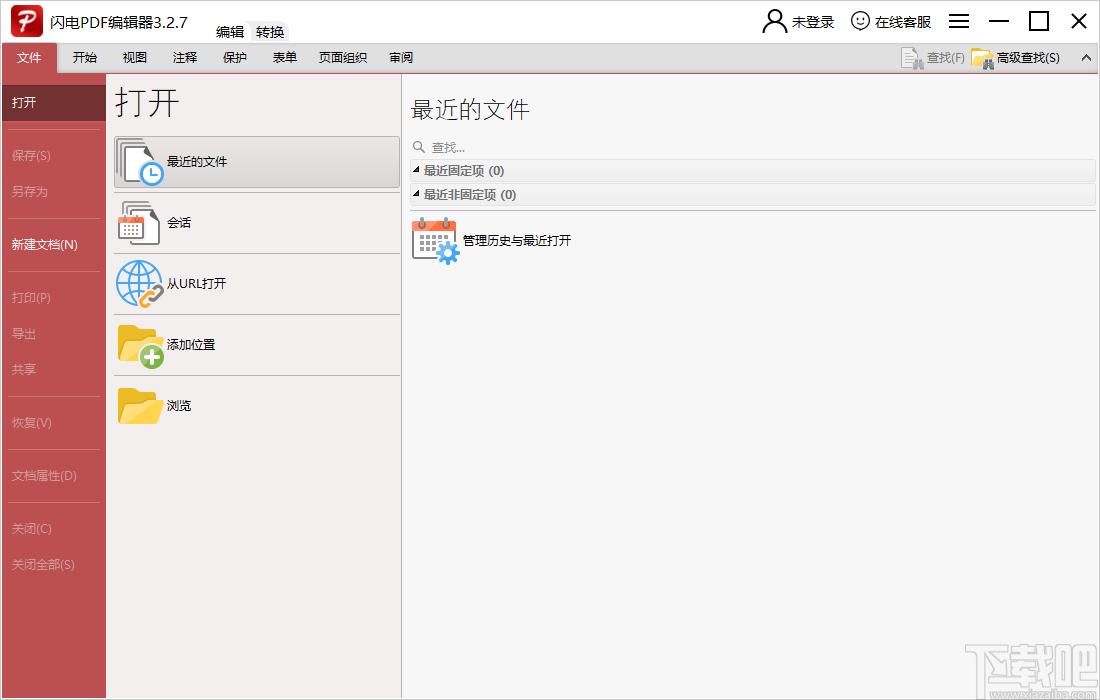Click the 查找(F) find toolbar icon
The height and width of the screenshot is (700, 1100).
tap(912, 58)
